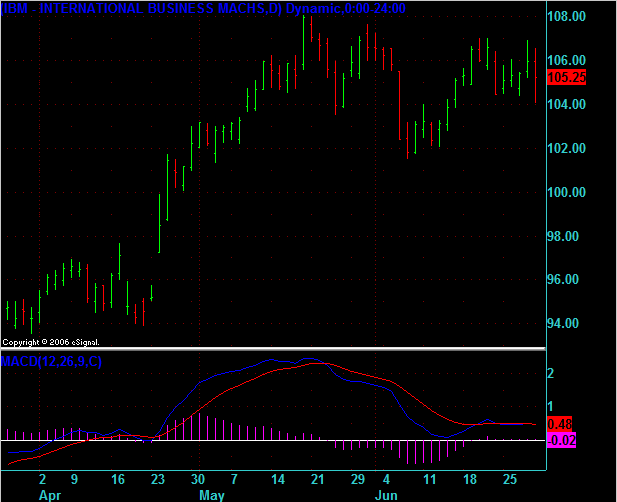Select the histogram value marker -0.02
The width and height of the screenshot is (617, 502).
point(562,440)
